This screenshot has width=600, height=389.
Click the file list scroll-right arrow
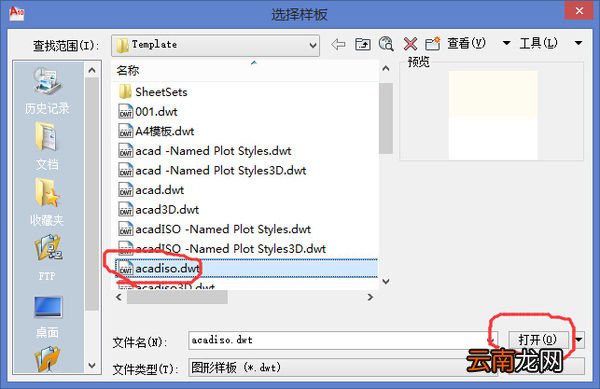pyautogui.click(x=370, y=297)
